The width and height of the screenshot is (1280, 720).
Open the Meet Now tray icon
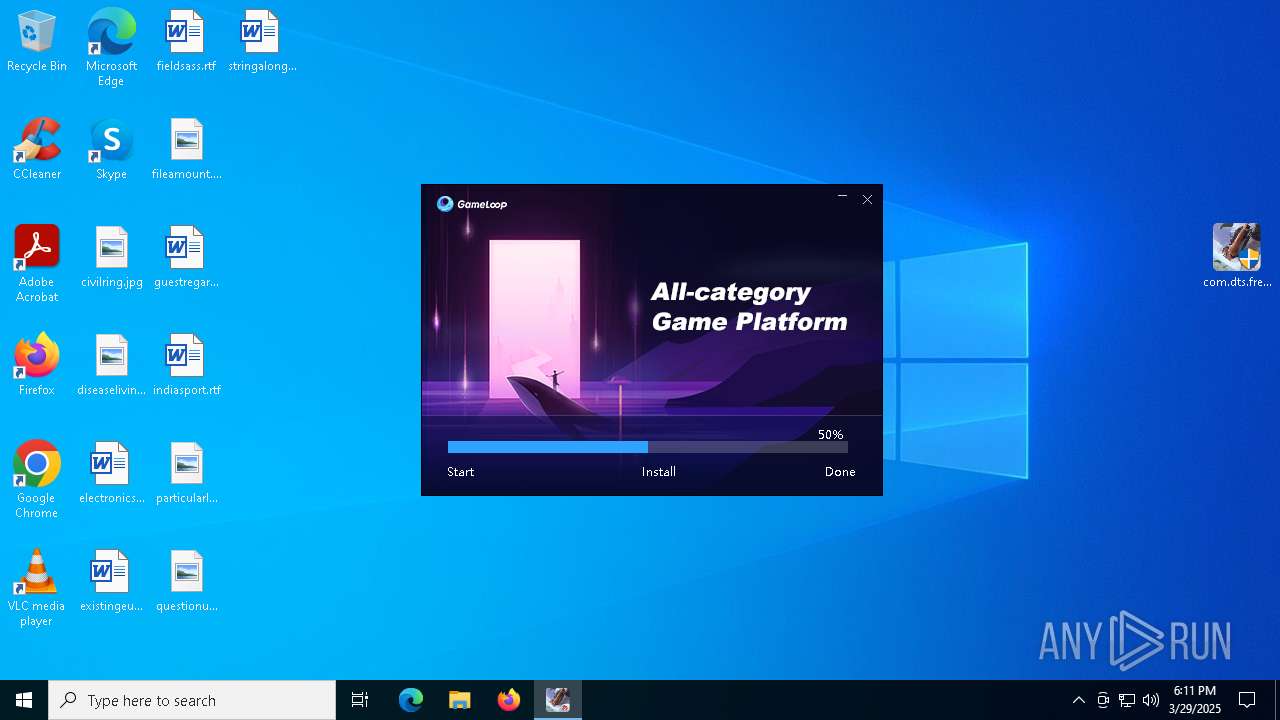coord(1103,700)
